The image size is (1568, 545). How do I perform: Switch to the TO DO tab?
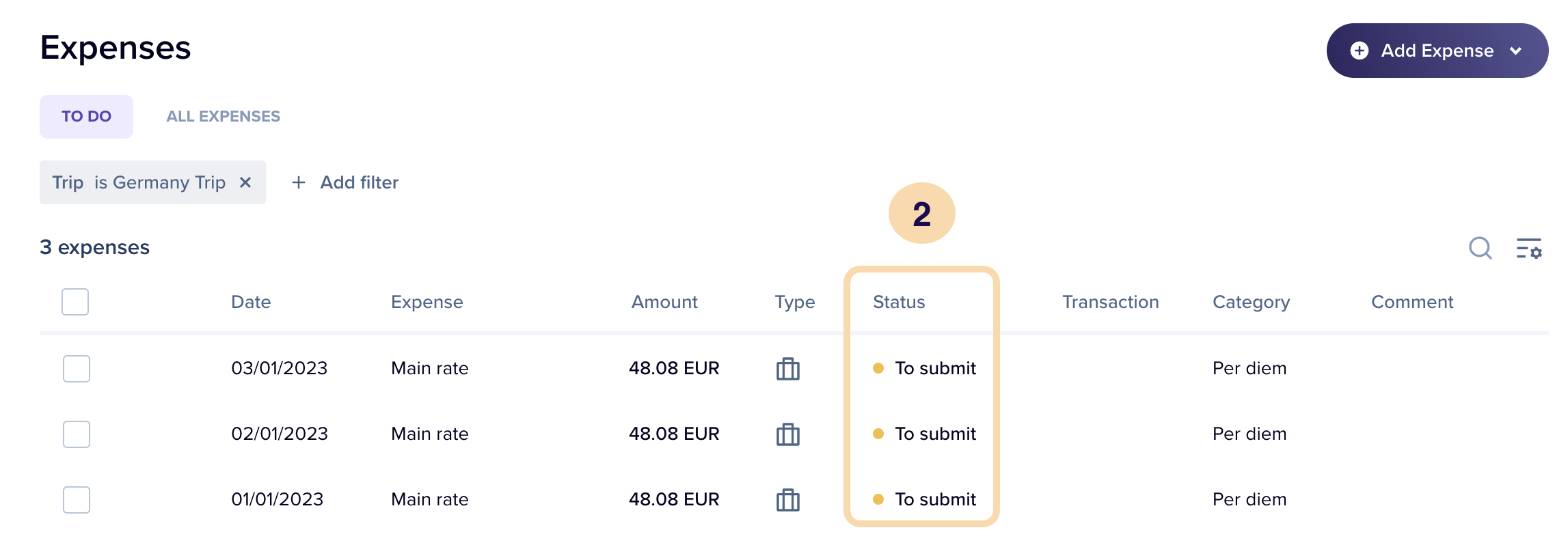[x=86, y=117]
